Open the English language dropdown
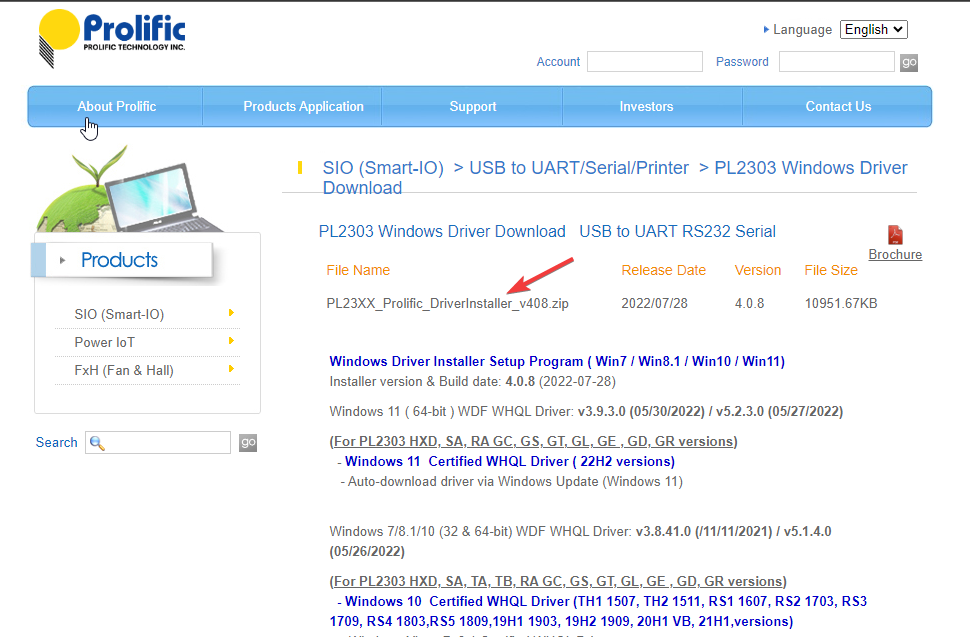Screen dimensions: 970x637 click(873, 29)
